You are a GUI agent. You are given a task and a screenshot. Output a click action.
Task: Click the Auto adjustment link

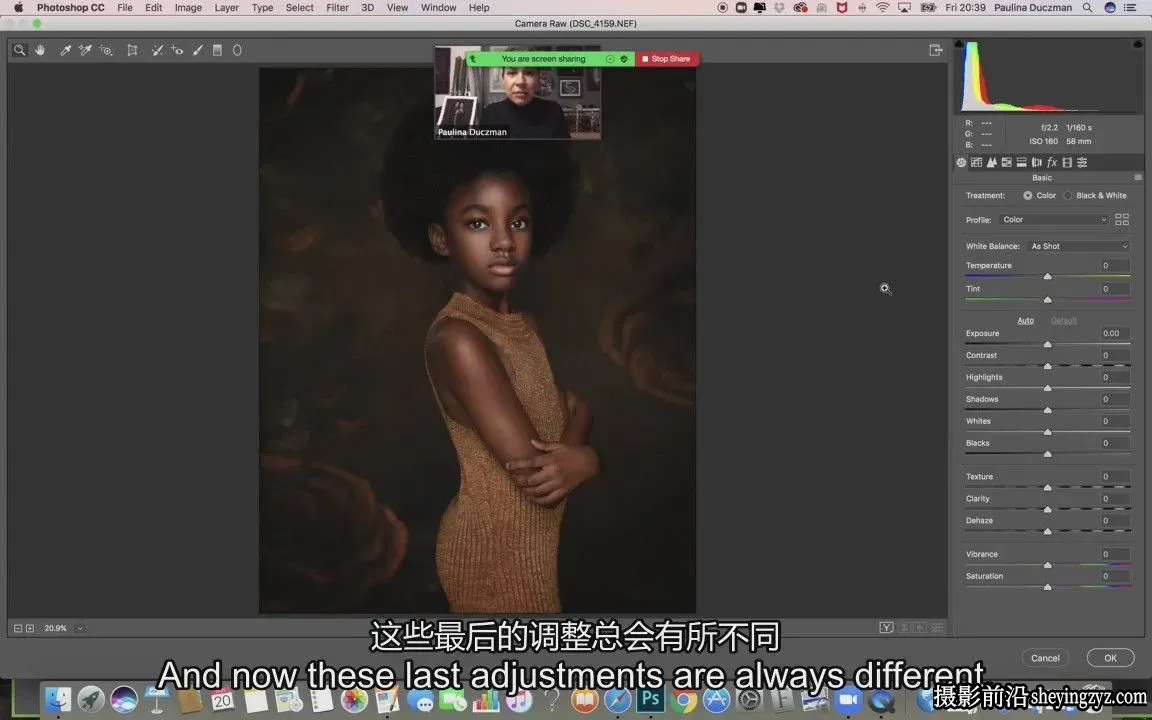coord(1026,320)
